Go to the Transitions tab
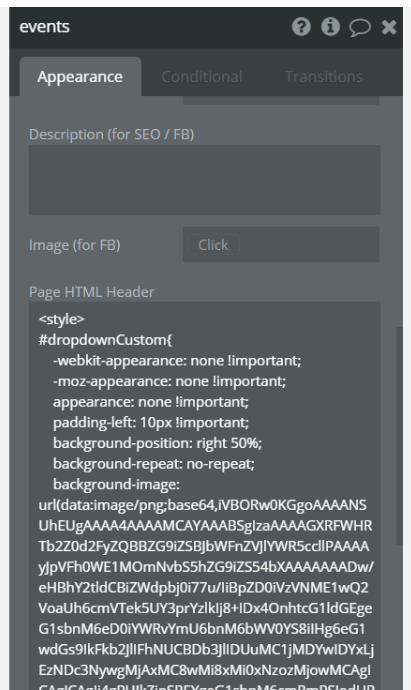 coord(324,77)
